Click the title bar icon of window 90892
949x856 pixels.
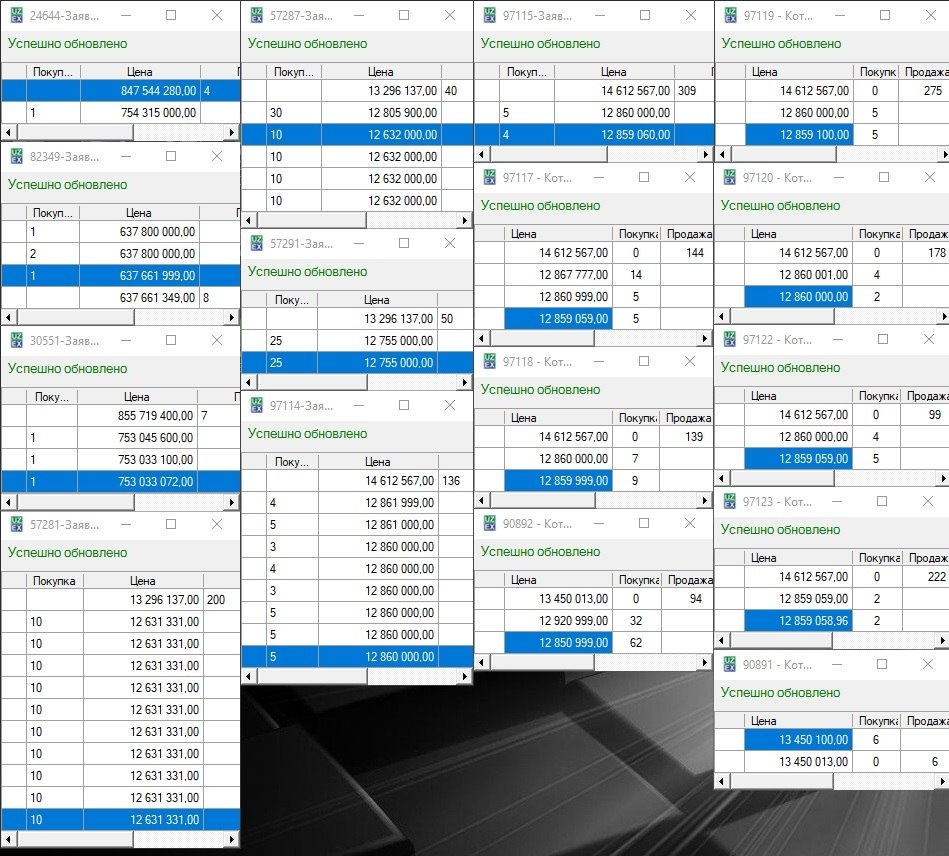point(490,523)
